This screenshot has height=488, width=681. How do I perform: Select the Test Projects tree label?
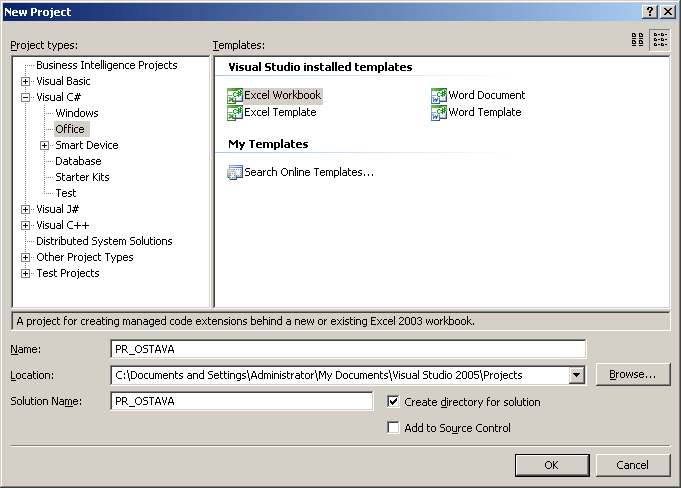[68, 273]
